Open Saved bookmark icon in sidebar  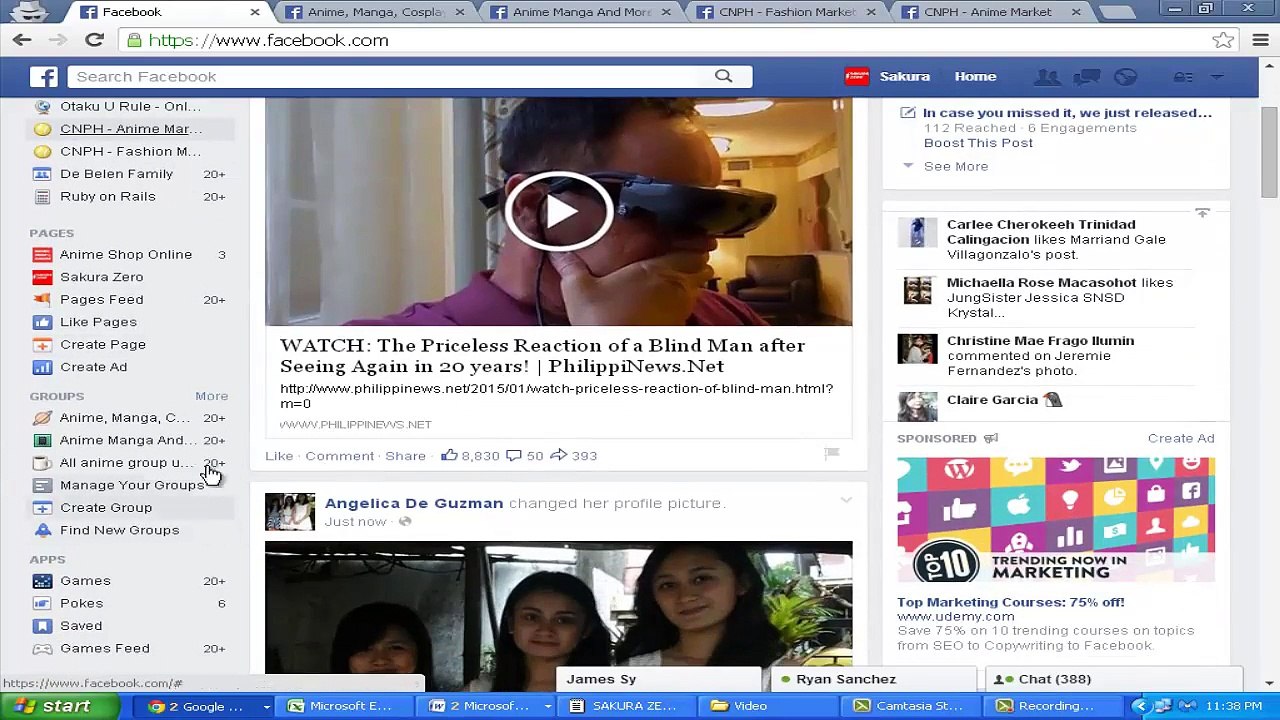coord(42,626)
